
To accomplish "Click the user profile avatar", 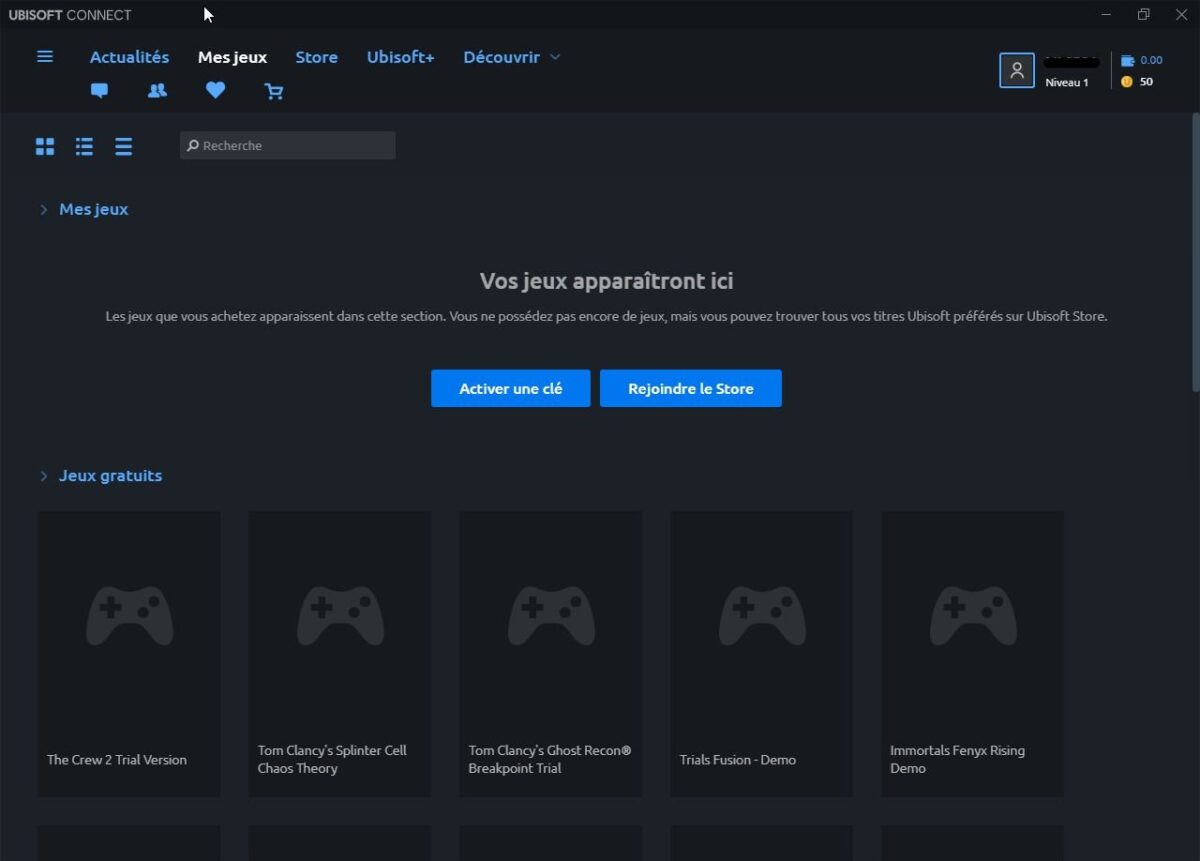I will point(1017,70).
